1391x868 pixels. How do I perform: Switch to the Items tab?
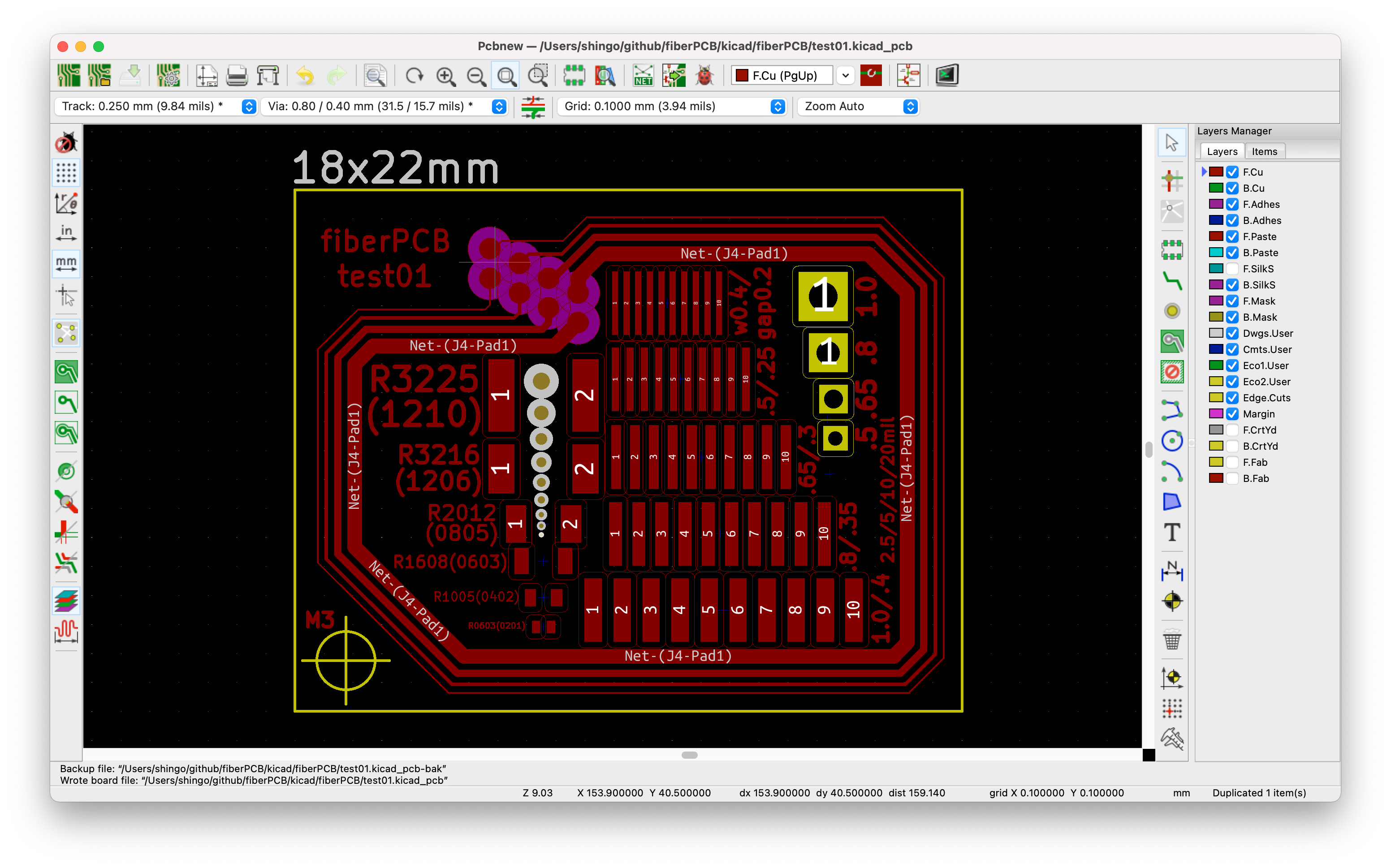click(x=1264, y=151)
